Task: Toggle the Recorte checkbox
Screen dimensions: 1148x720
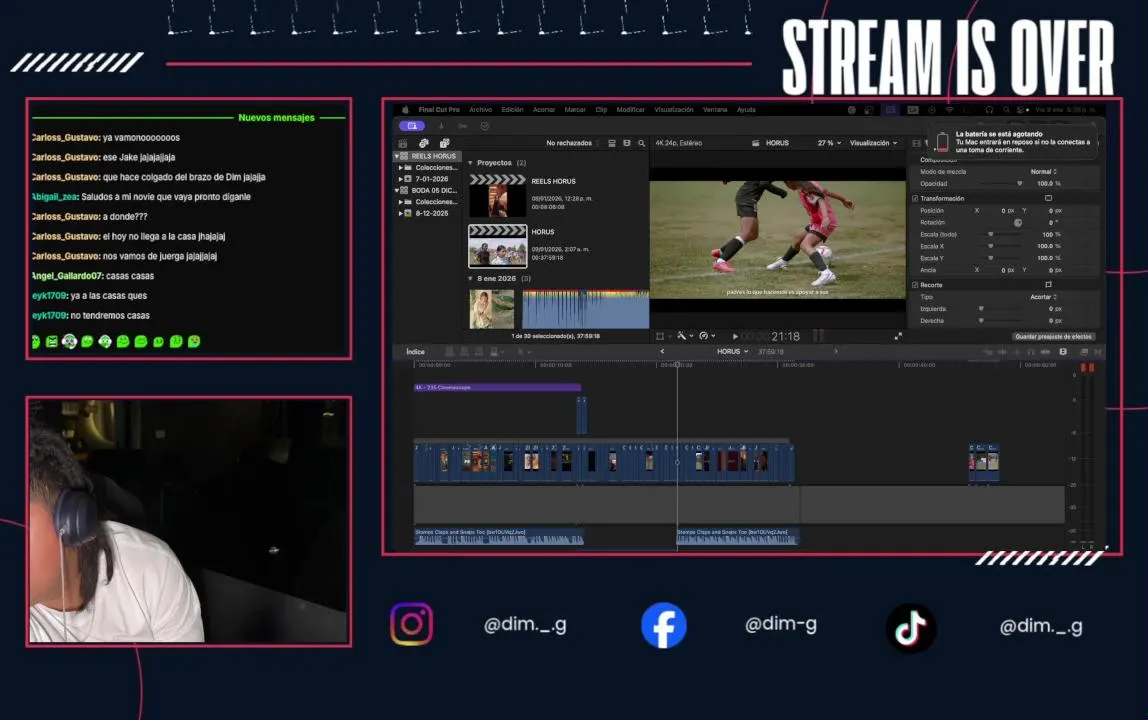Action: [x=915, y=285]
